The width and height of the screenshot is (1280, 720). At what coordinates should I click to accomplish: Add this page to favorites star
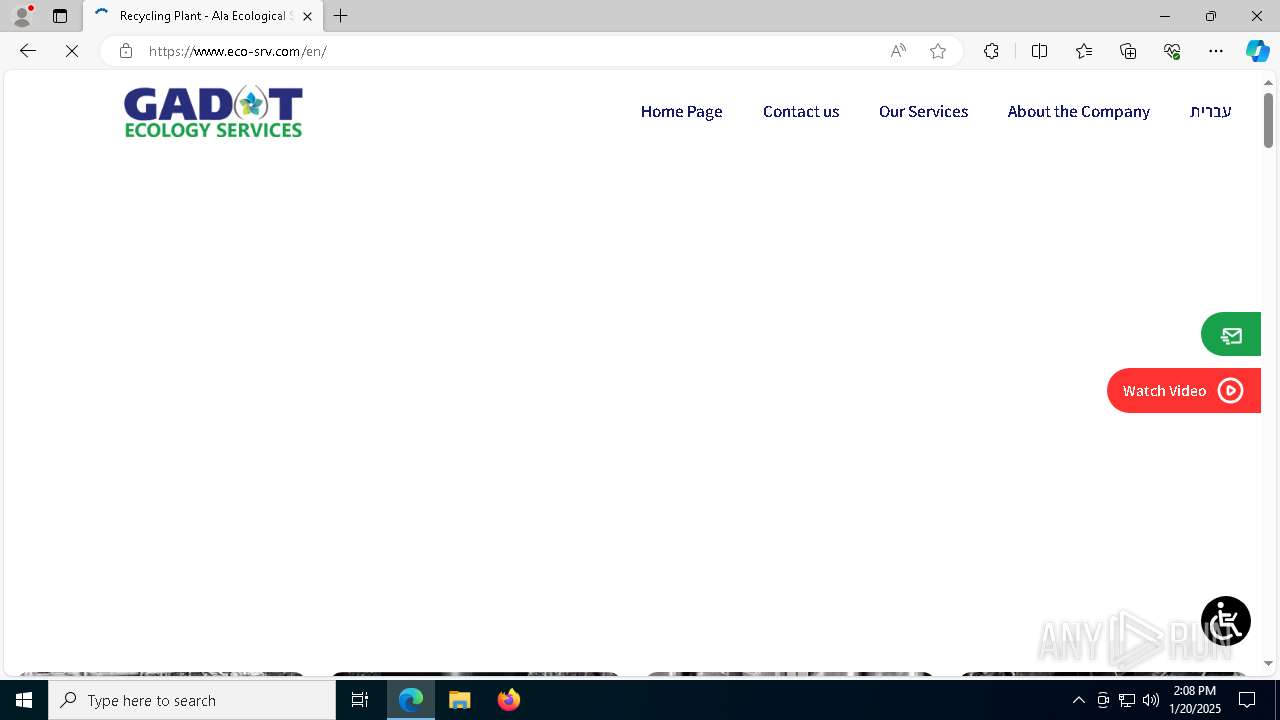[x=938, y=51]
